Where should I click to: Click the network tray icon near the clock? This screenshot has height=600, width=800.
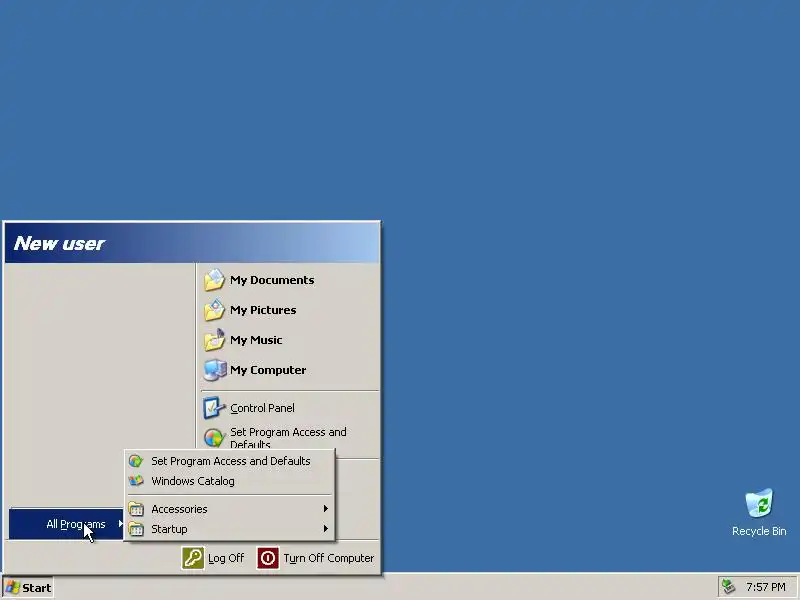pyautogui.click(x=729, y=587)
